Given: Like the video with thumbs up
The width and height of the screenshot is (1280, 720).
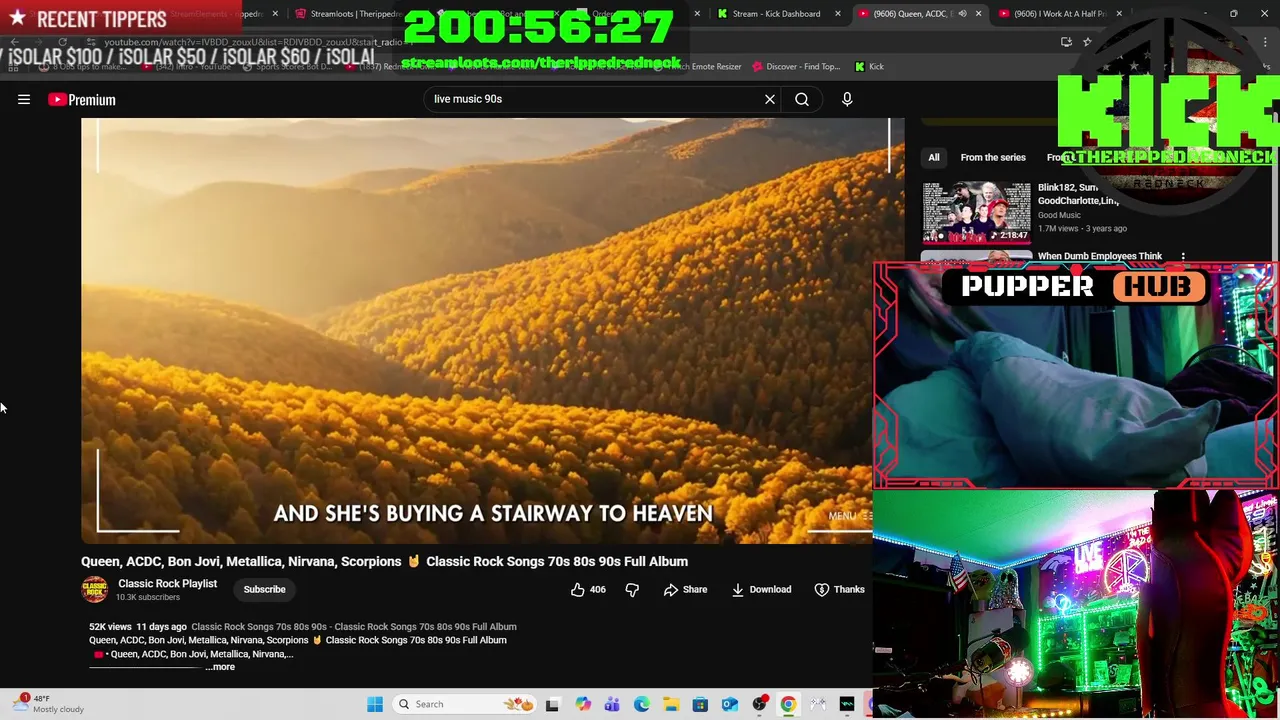Looking at the screenshot, I should pos(588,589).
